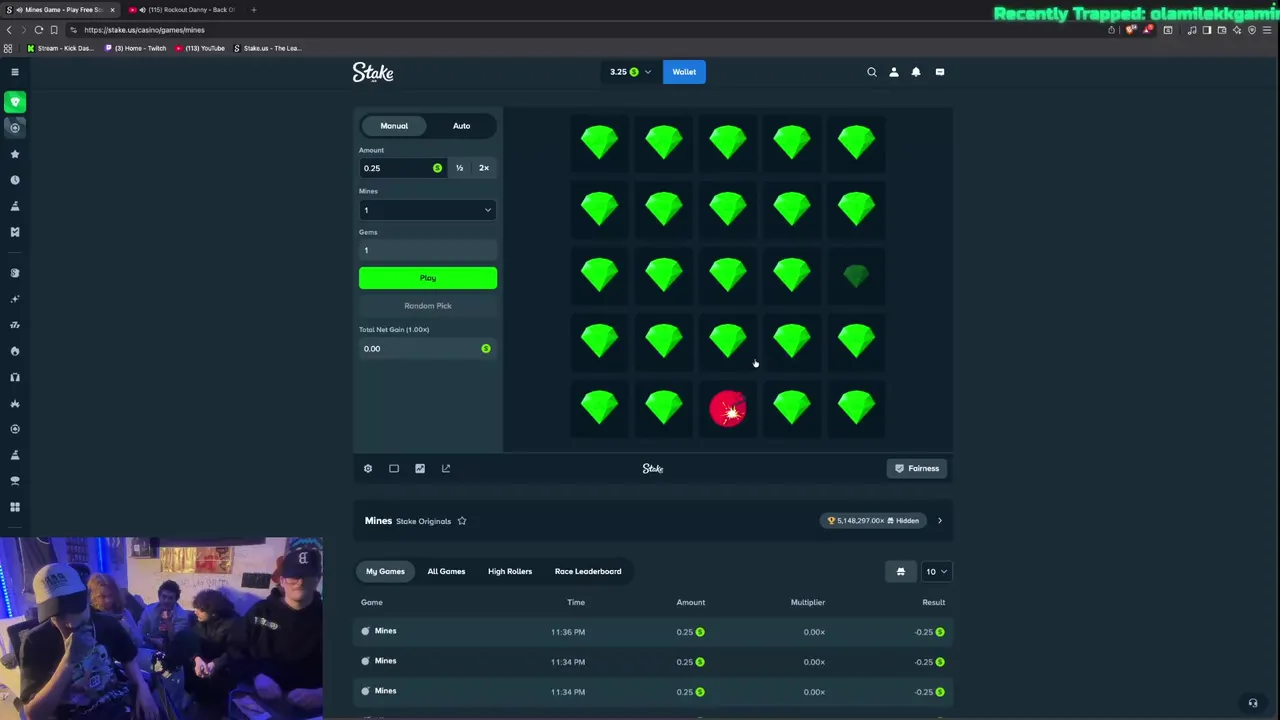1280x720 pixels.
Task: Open the star Favourites icon in the sidebar
Action: click(15, 154)
